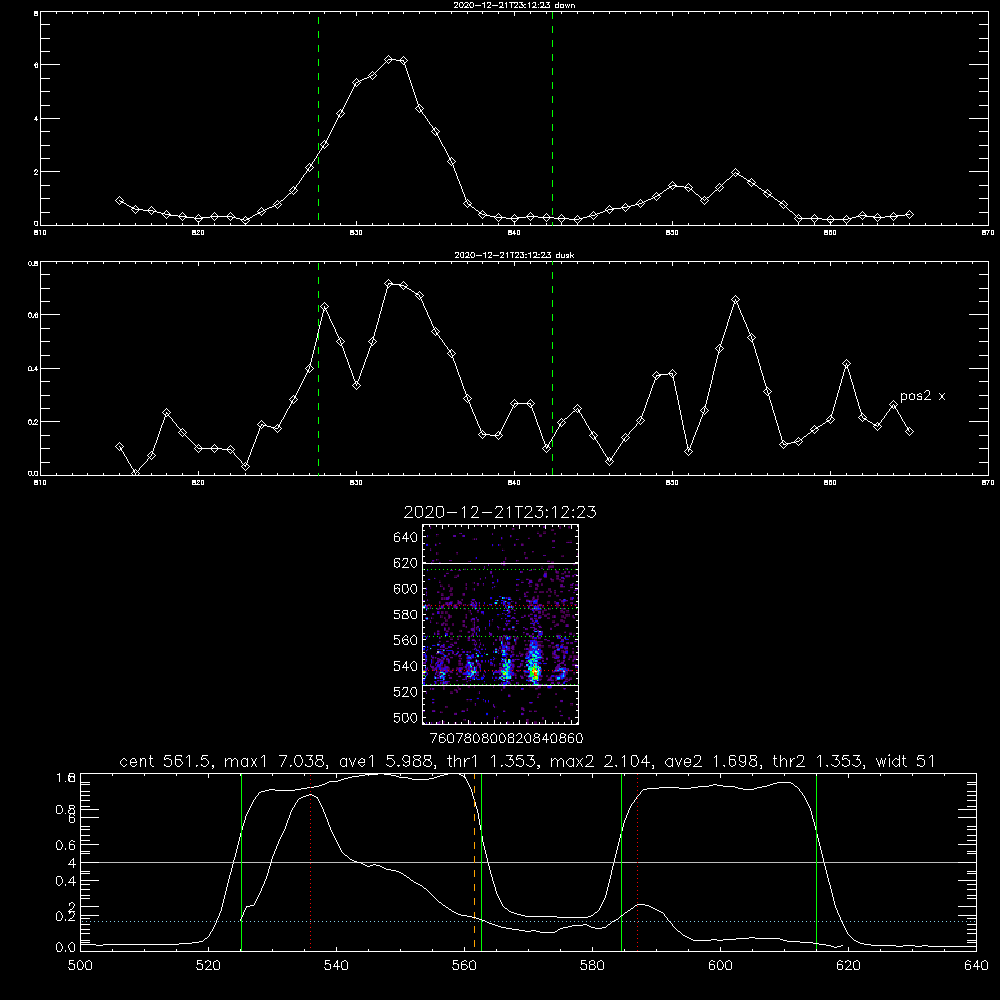This screenshot has width=1000, height=1000.
Task: Click the dusk plot title text
Action: (x=514, y=255)
